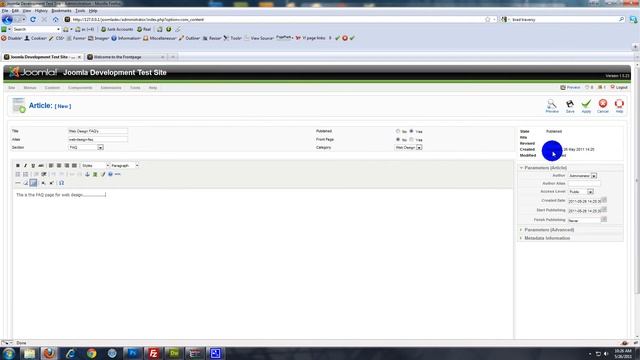The image size is (640, 360).
Task: Open the Components menu in Joomla
Action: (x=80, y=88)
